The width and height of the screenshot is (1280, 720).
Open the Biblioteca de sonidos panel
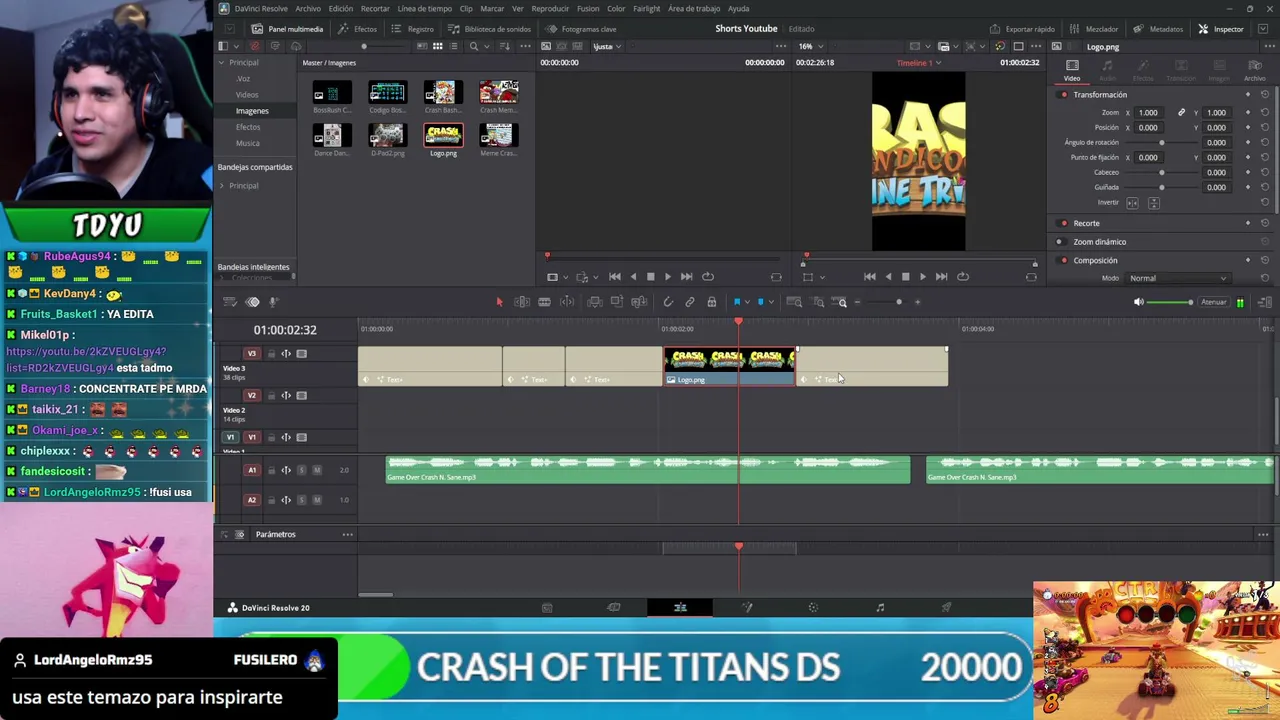[x=491, y=29]
